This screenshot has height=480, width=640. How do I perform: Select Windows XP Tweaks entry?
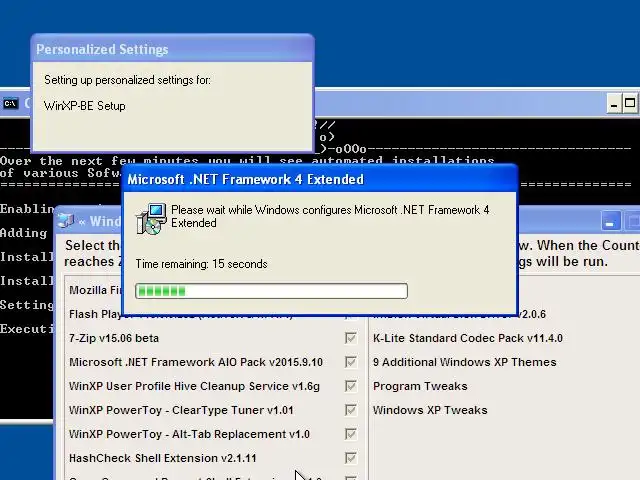[430, 410]
